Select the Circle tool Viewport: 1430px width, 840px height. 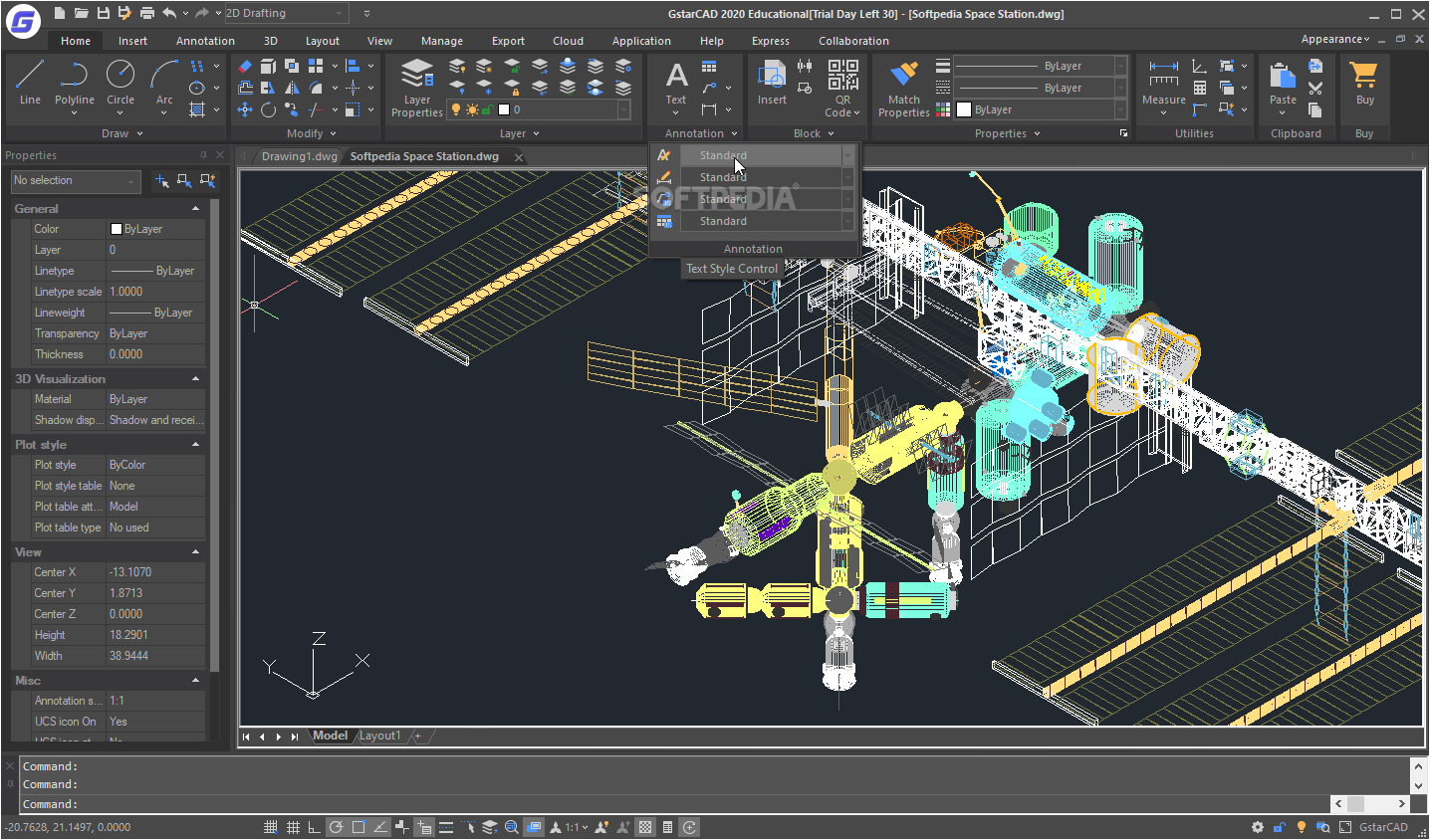120,82
